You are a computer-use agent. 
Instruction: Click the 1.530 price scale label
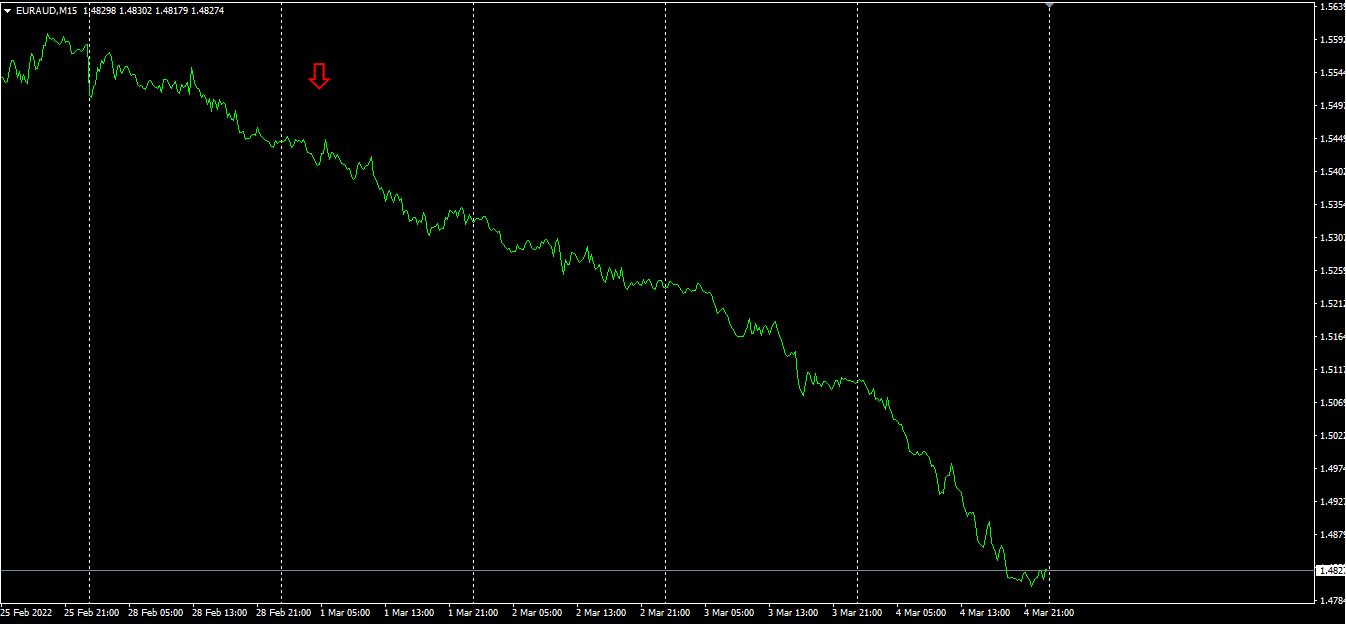click(x=1332, y=238)
